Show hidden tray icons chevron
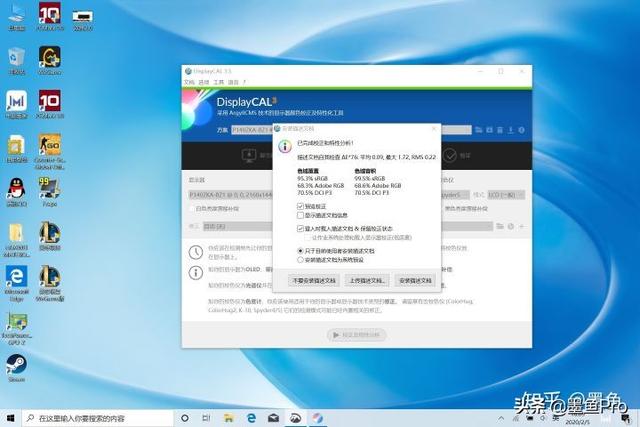Screen dimensions: 640x427 click(x=501, y=418)
